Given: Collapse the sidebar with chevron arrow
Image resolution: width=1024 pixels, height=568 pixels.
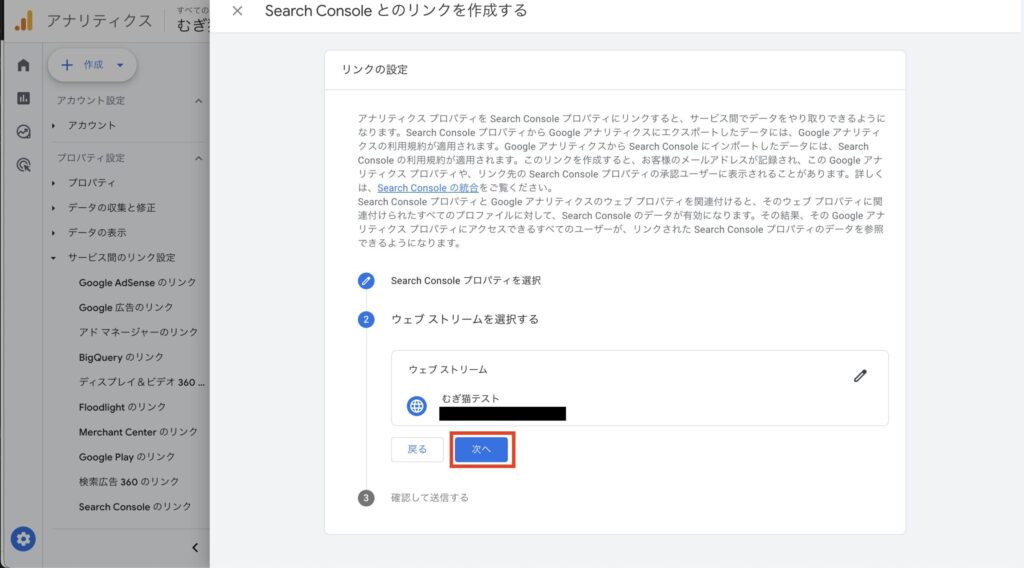Looking at the screenshot, I should pos(195,548).
